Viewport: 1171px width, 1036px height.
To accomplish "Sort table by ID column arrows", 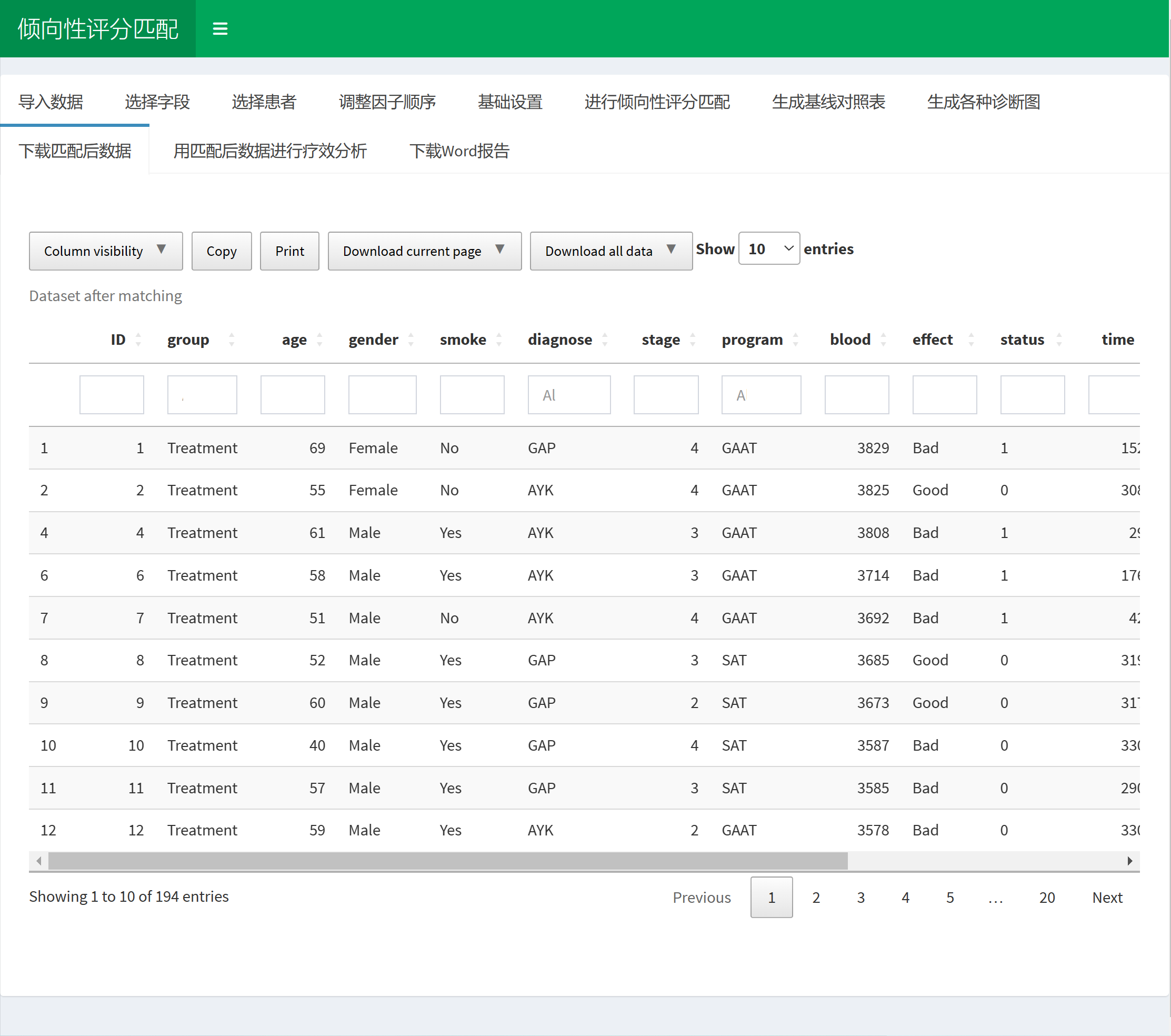I will (x=138, y=340).
